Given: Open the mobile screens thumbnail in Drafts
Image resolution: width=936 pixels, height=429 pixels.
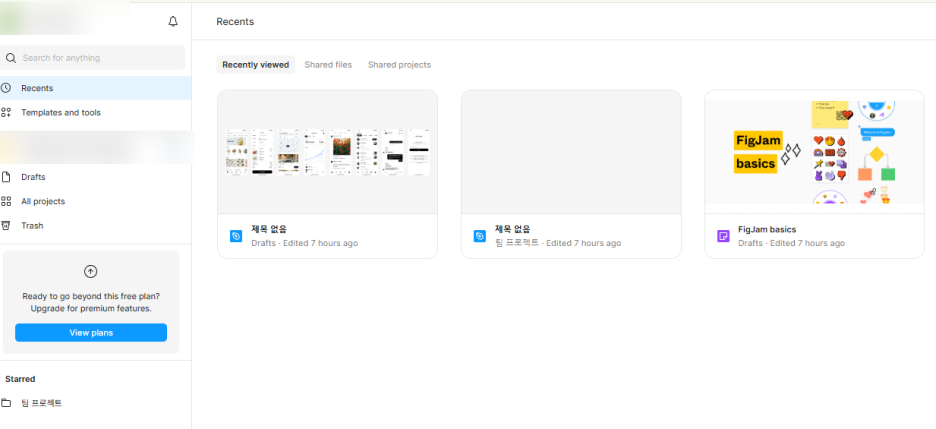Looking at the screenshot, I should [x=327, y=152].
